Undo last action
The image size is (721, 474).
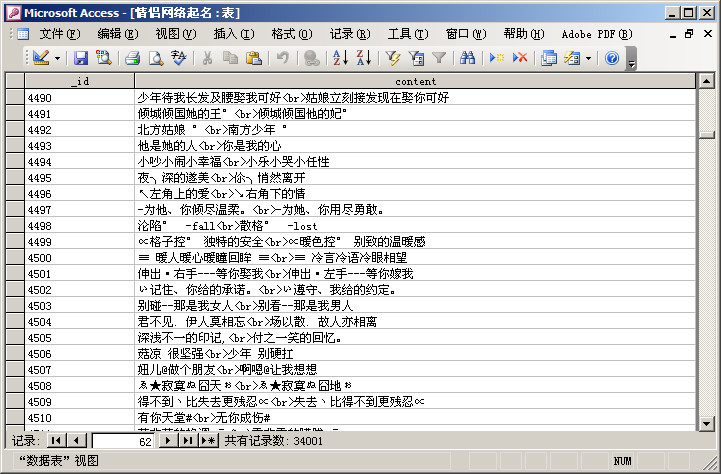coord(282,58)
